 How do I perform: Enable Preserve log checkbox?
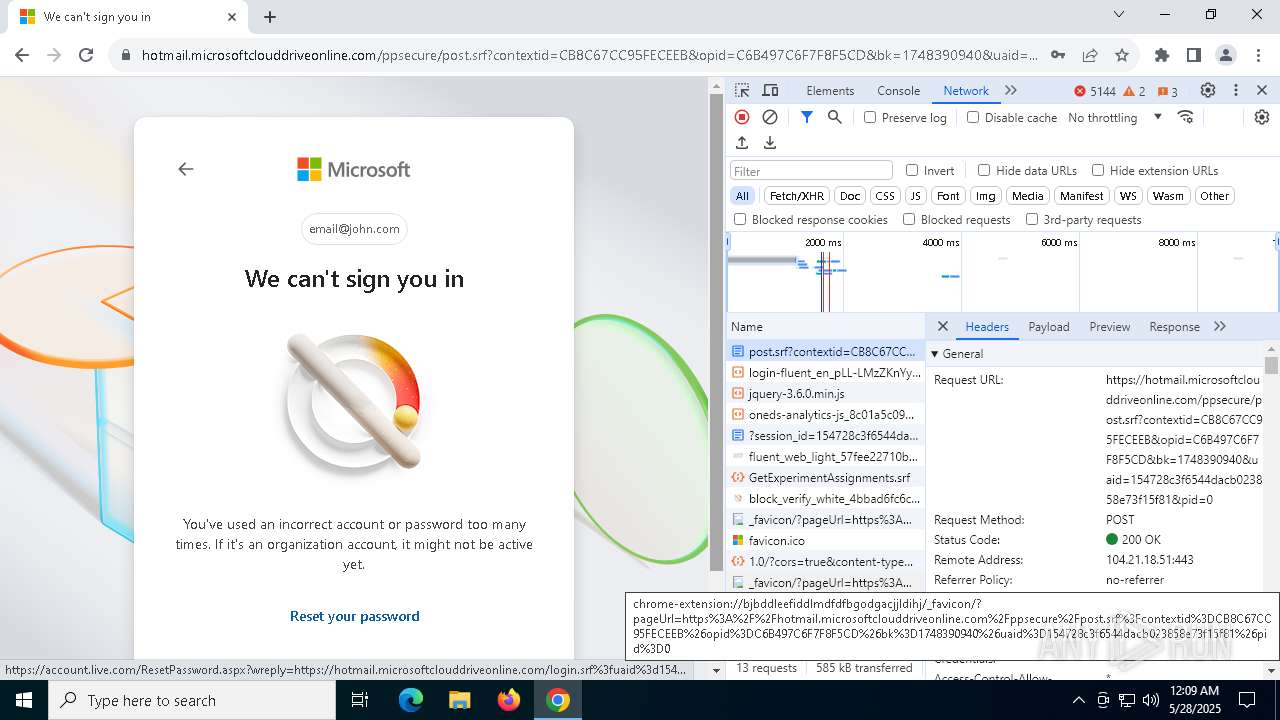[870, 117]
